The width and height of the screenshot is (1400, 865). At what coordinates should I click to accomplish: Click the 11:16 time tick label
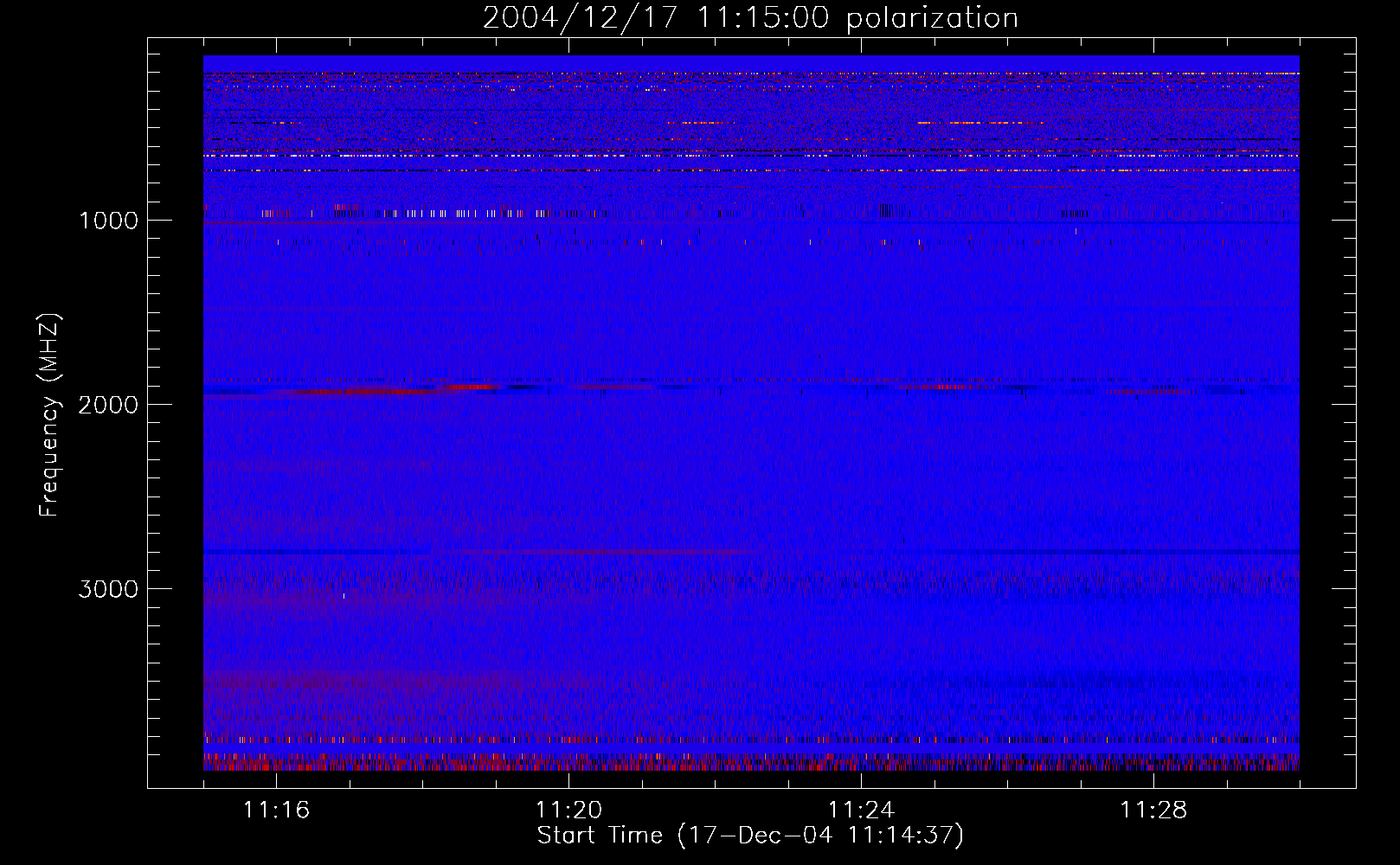click(276, 810)
